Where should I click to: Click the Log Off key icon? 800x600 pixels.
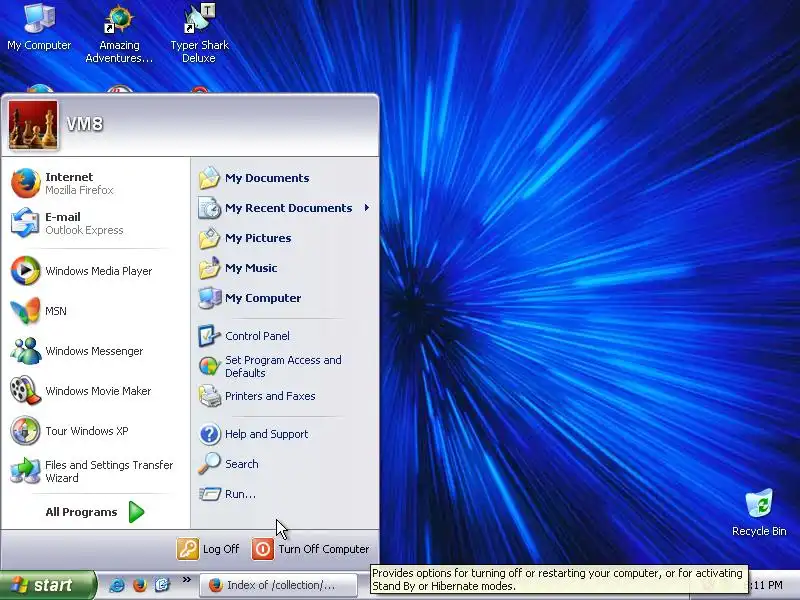[188, 549]
